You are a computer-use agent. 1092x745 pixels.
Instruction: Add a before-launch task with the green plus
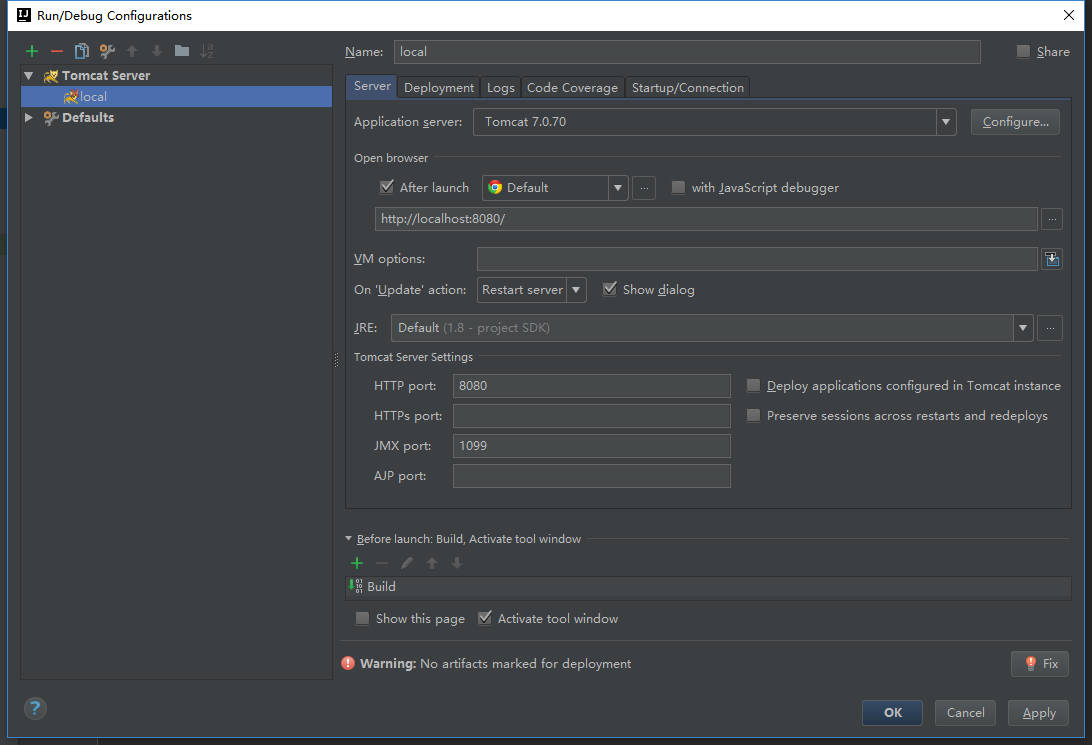point(357,563)
